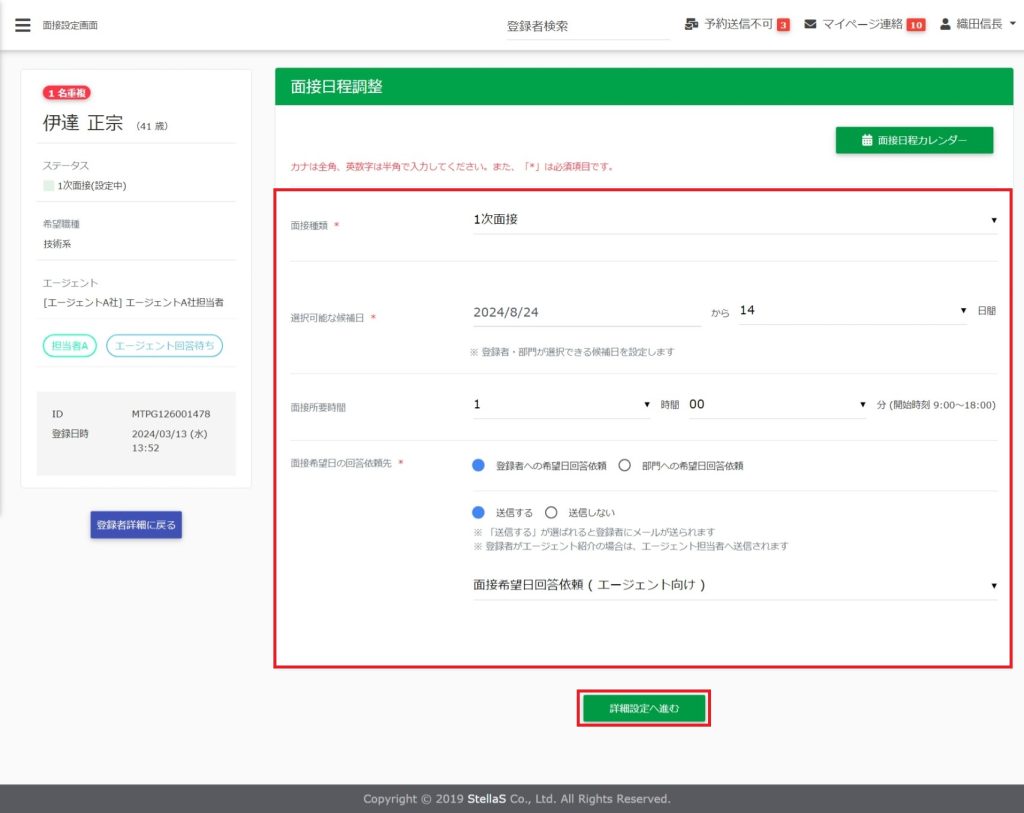Screen dimensions: 1024x813
Task: Expand the 14 日間 duration dropdown
Action: point(853,311)
